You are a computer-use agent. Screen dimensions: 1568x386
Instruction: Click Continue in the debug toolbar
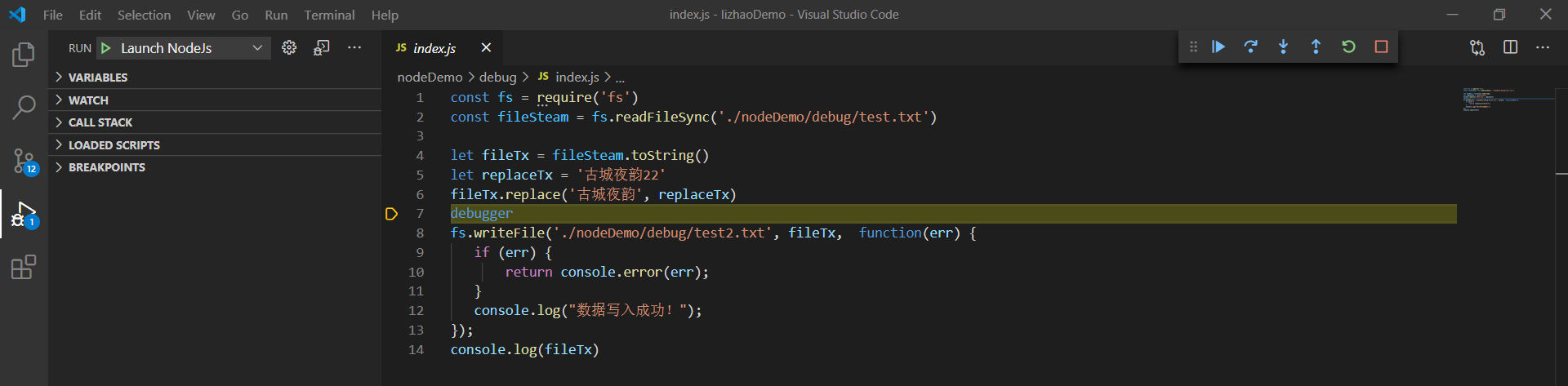tap(1218, 47)
